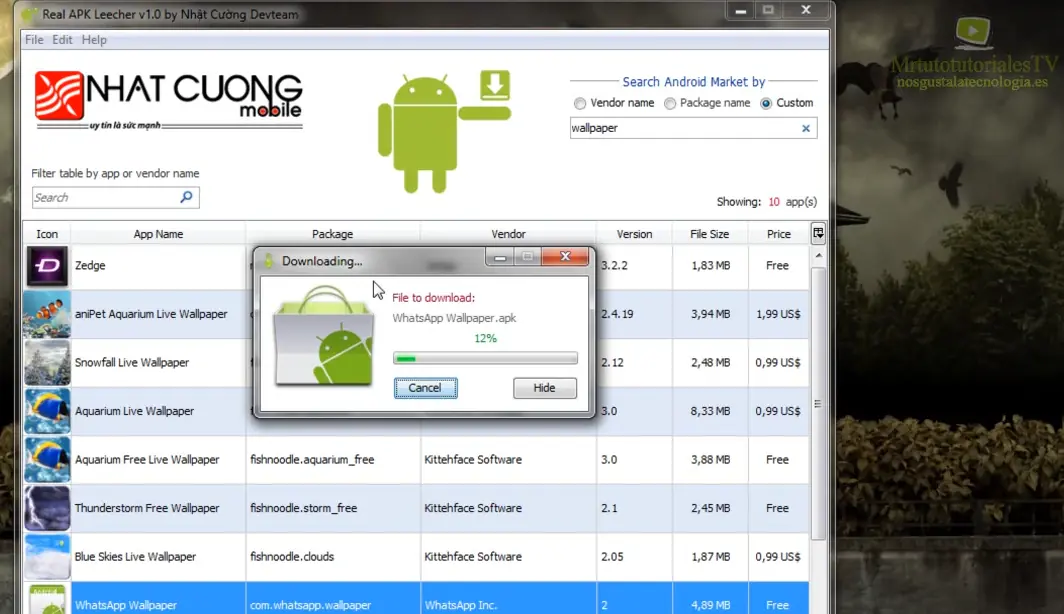Open the Help menu
The width and height of the screenshot is (1064, 614).
[x=94, y=39]
